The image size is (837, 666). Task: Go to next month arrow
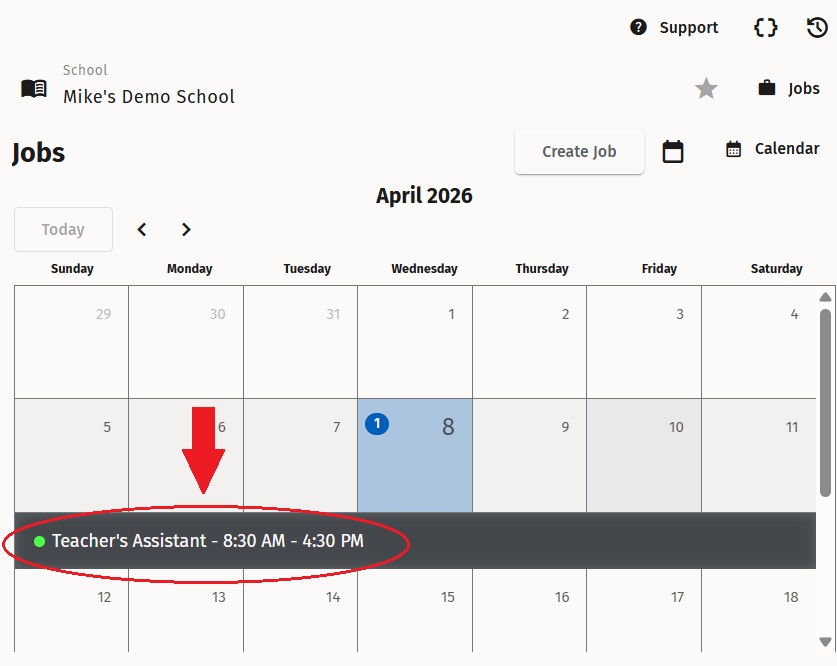click(x=186, y=230)
